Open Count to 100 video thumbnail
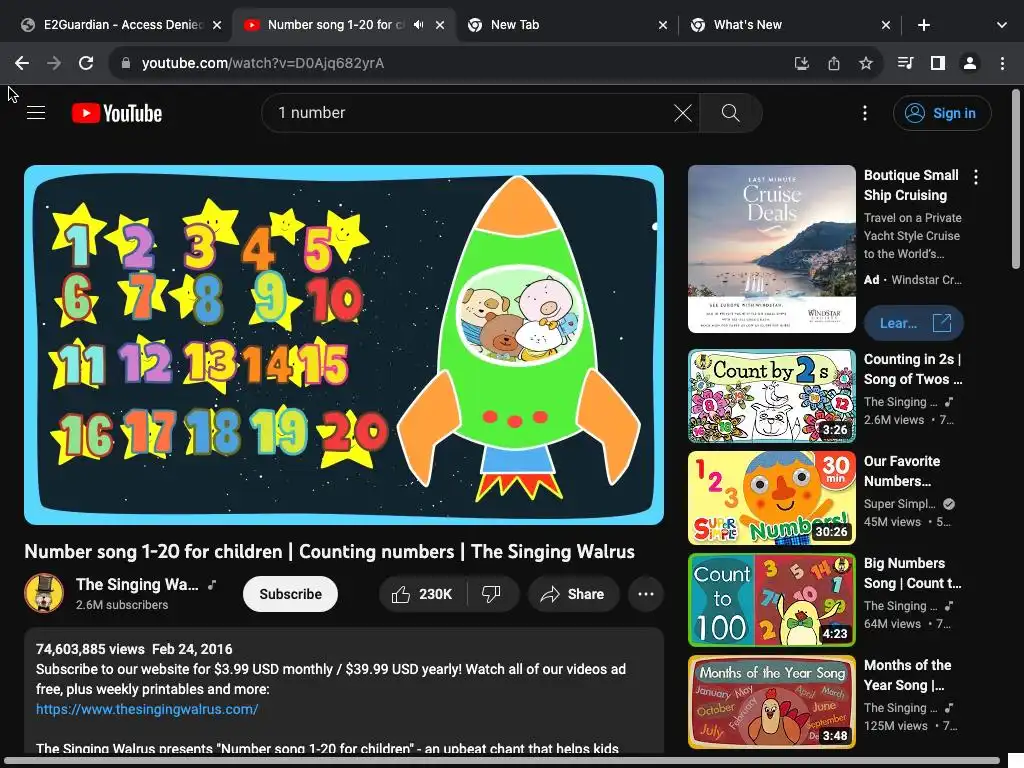Image resolution: width=1024 pixels, height=768 pixels. (772, 600)
